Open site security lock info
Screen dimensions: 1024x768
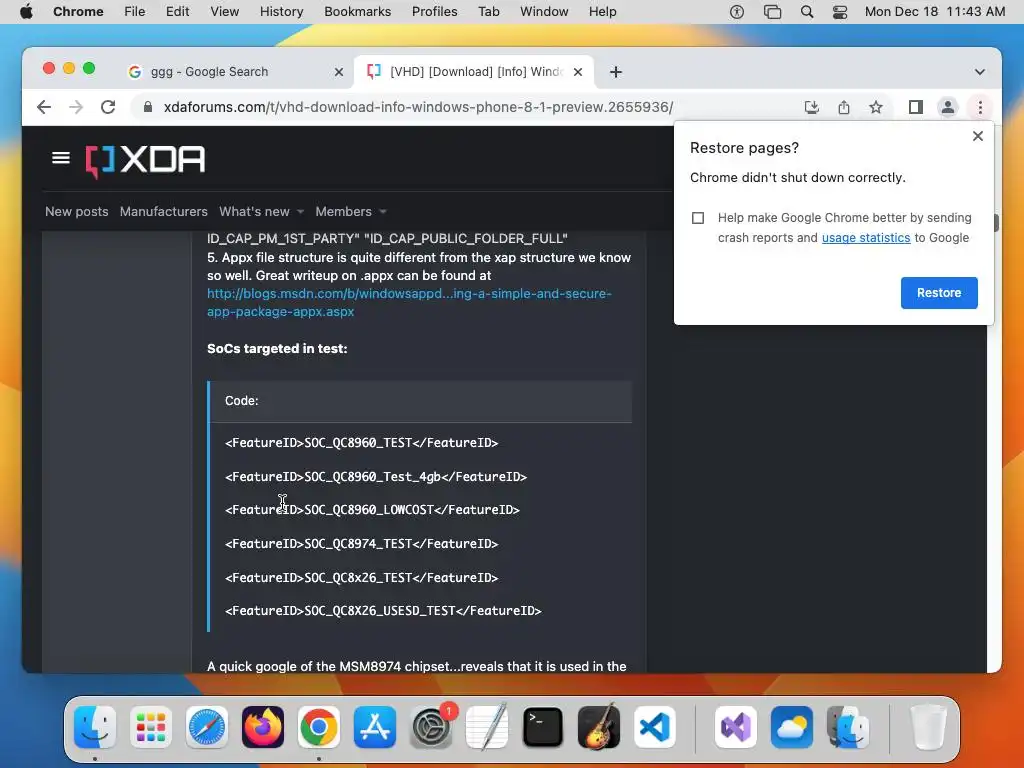click(x=148, y=107)
